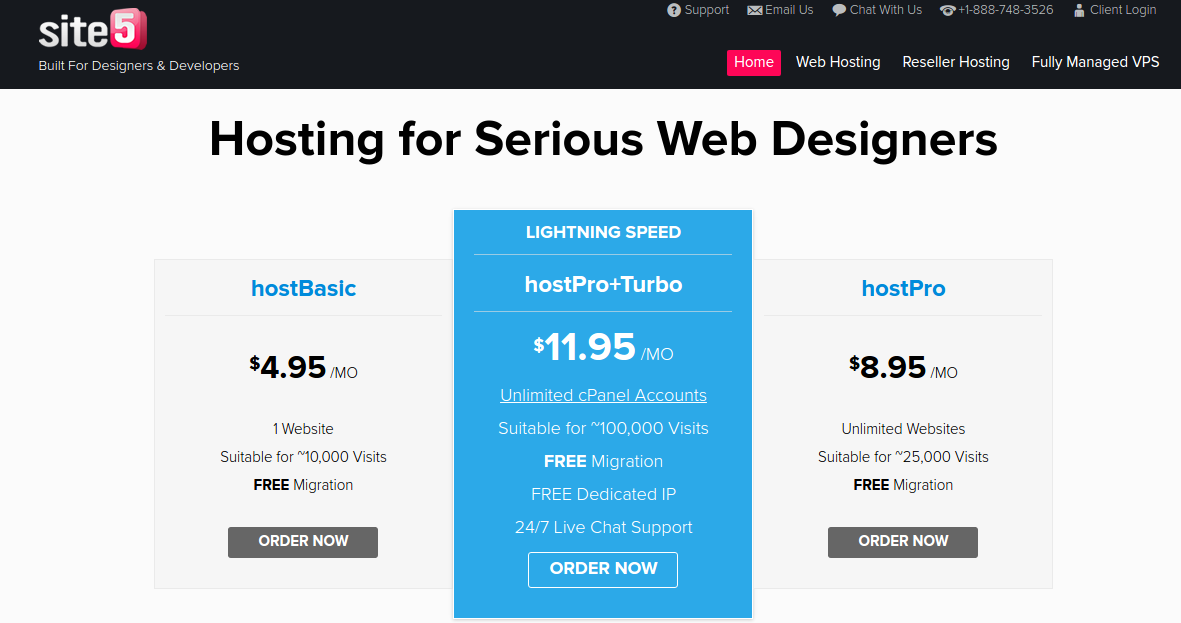Click the Client Login person icon
1181x623 pixels.
pyautogui.click(x=1079, y=10)
